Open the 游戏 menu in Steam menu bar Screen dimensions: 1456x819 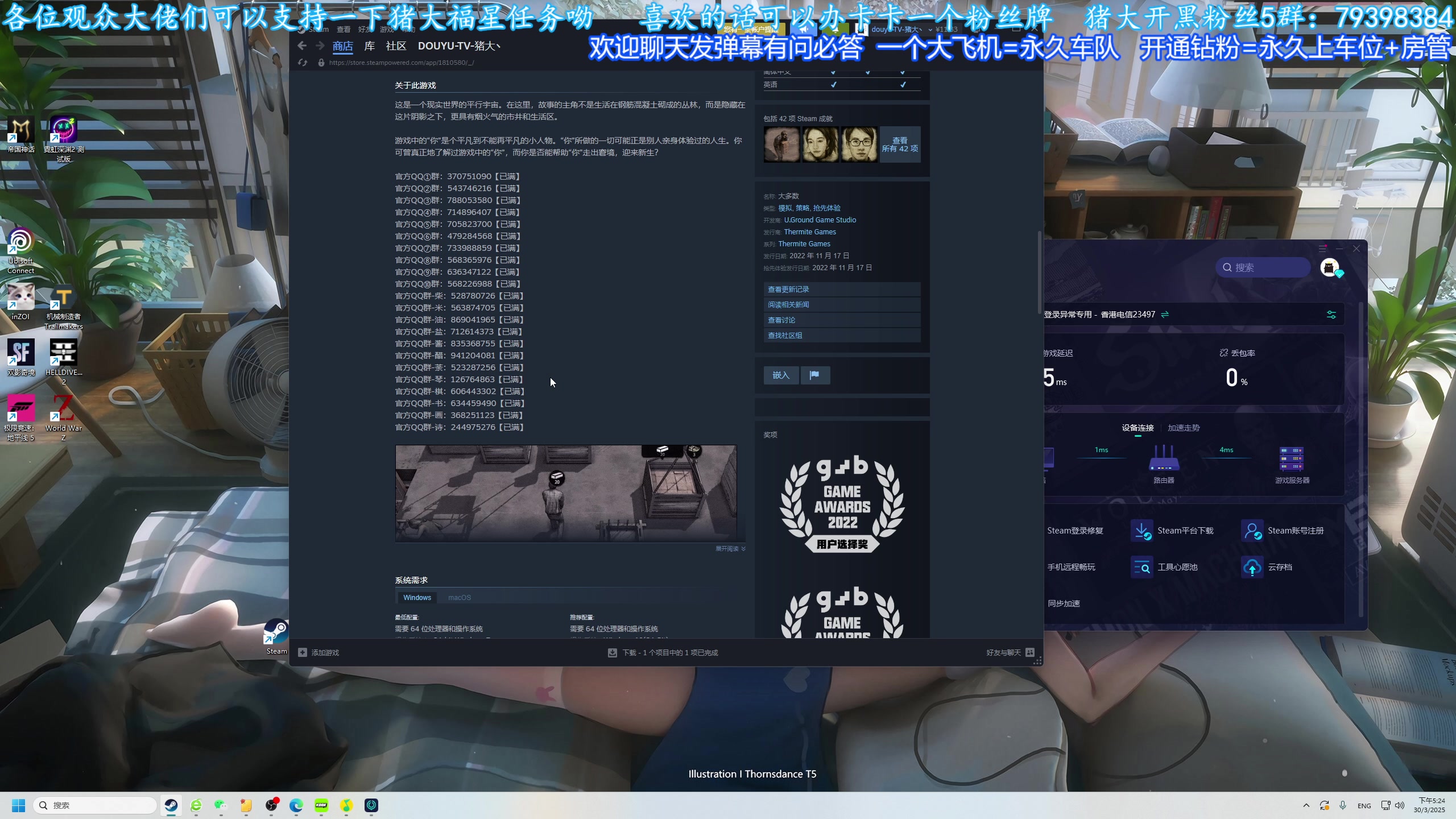[x=387, y=30]
